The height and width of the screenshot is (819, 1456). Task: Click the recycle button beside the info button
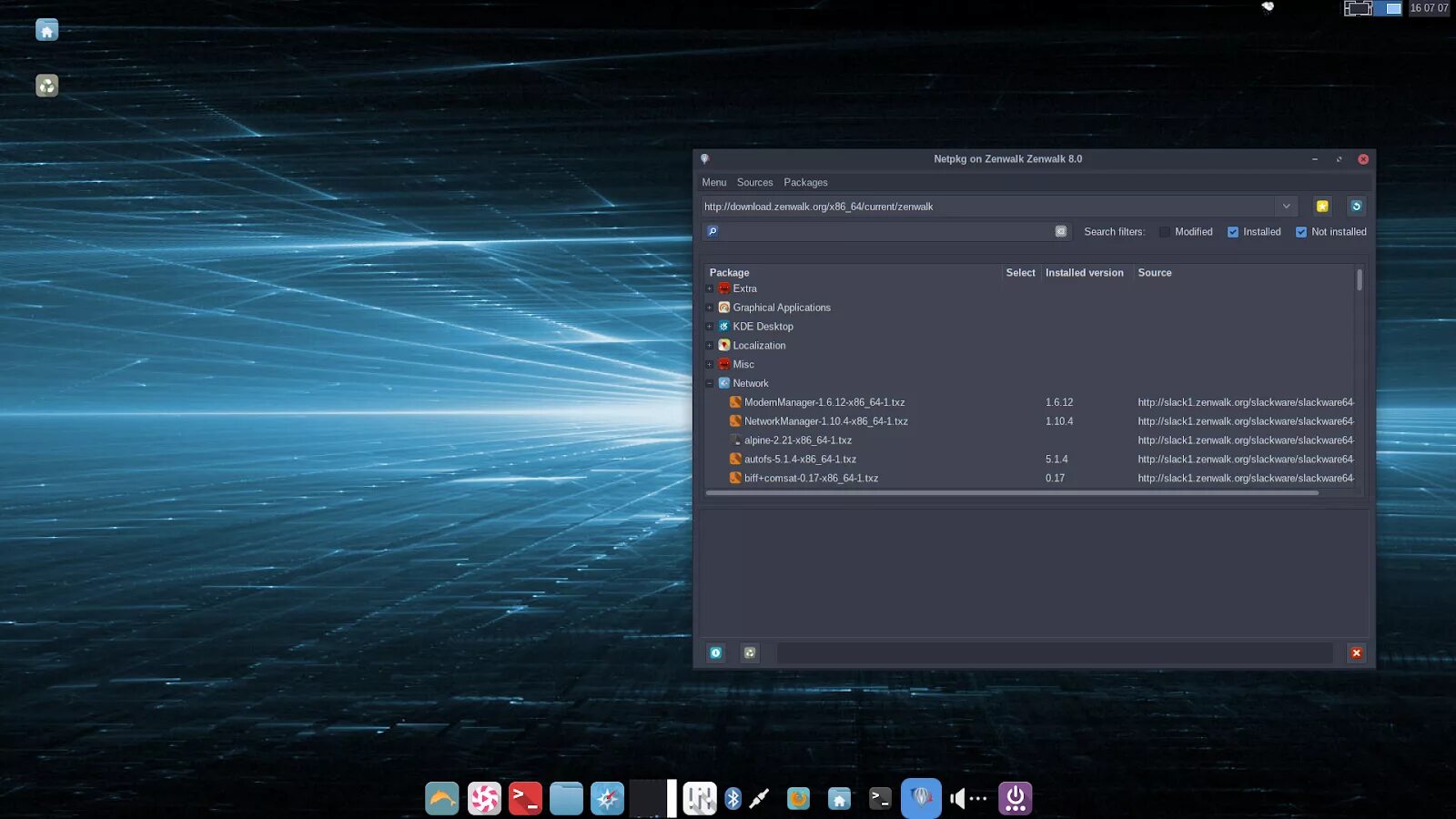(x=750, y=652)
